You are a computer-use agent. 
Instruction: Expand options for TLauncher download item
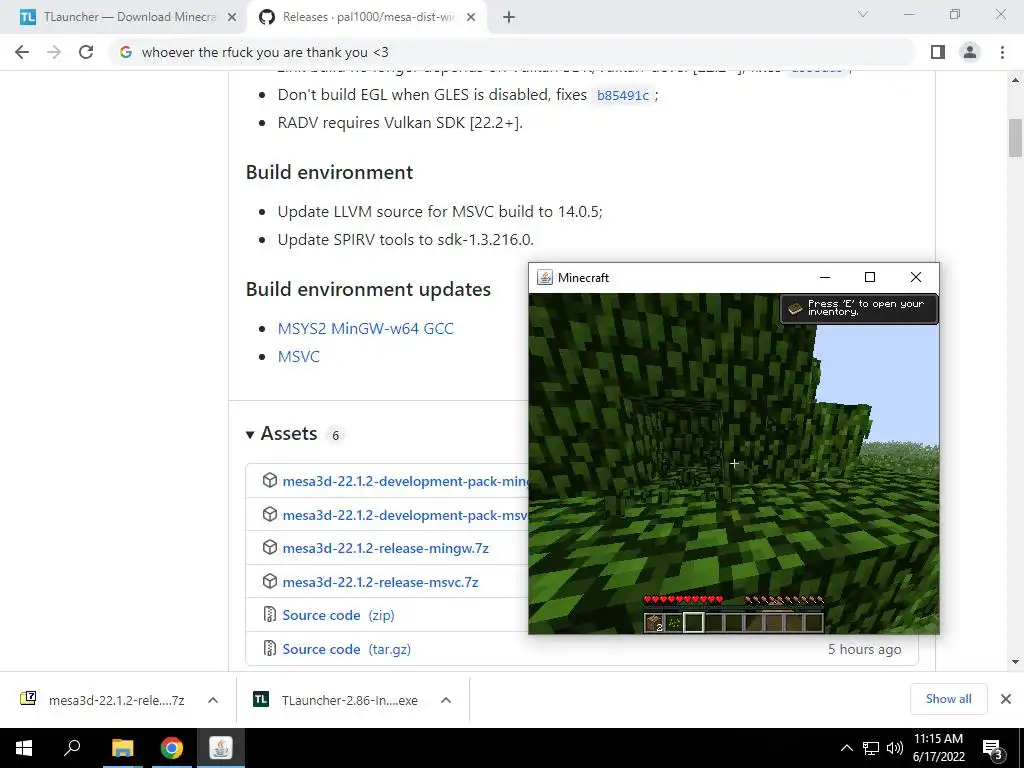click(446, 700)
